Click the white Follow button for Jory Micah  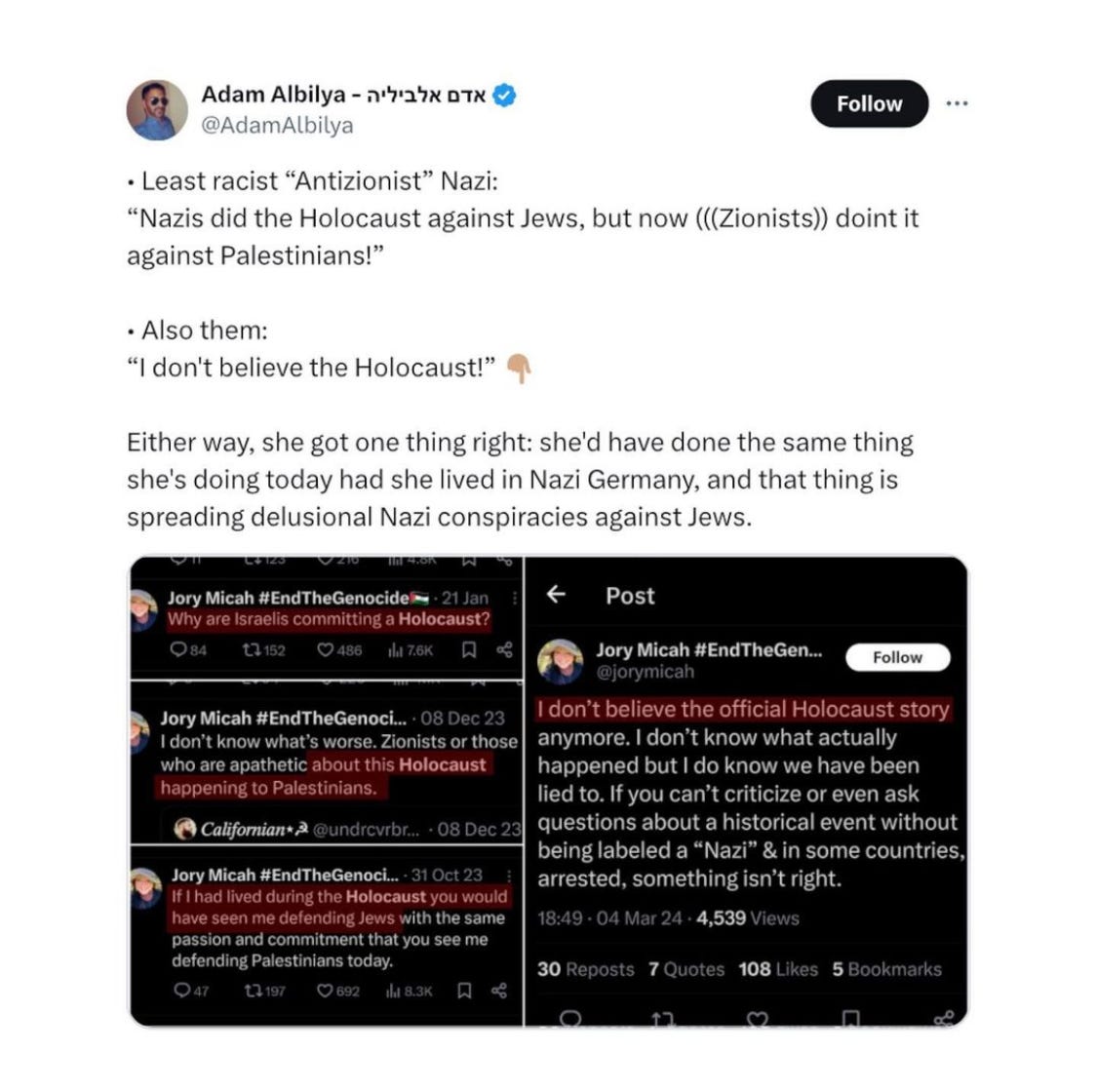pyautogui.click(x=898, y=657)
